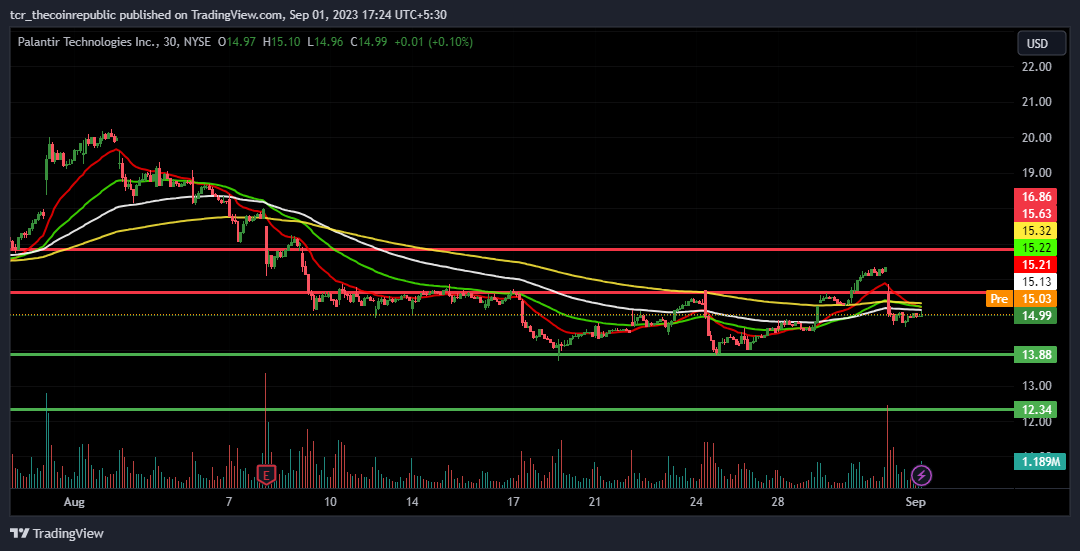Viewport: 1080px width, 551px height.
Task: Click the 21.00 price axis value
Action: (1037, 102)
